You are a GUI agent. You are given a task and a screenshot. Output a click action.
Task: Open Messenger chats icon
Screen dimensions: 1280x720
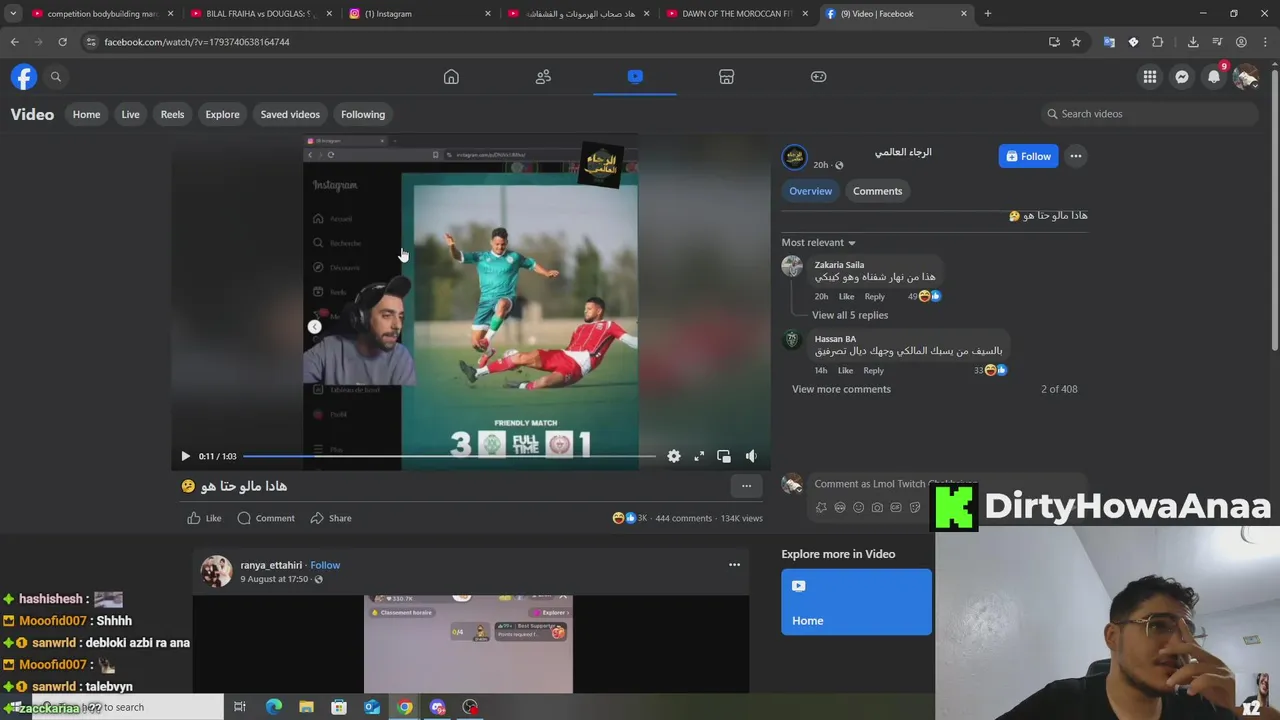[x=1182, y=77]
